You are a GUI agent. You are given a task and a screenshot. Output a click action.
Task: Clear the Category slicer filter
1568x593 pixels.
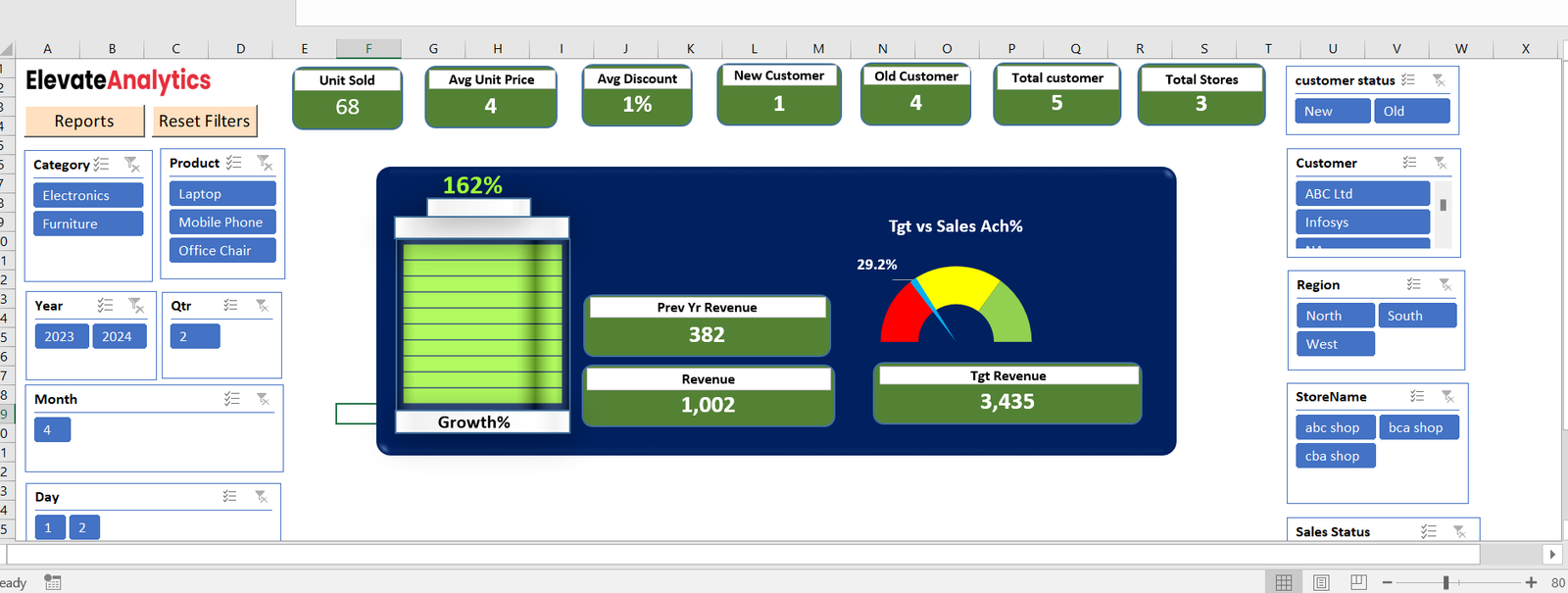[132, 165]
